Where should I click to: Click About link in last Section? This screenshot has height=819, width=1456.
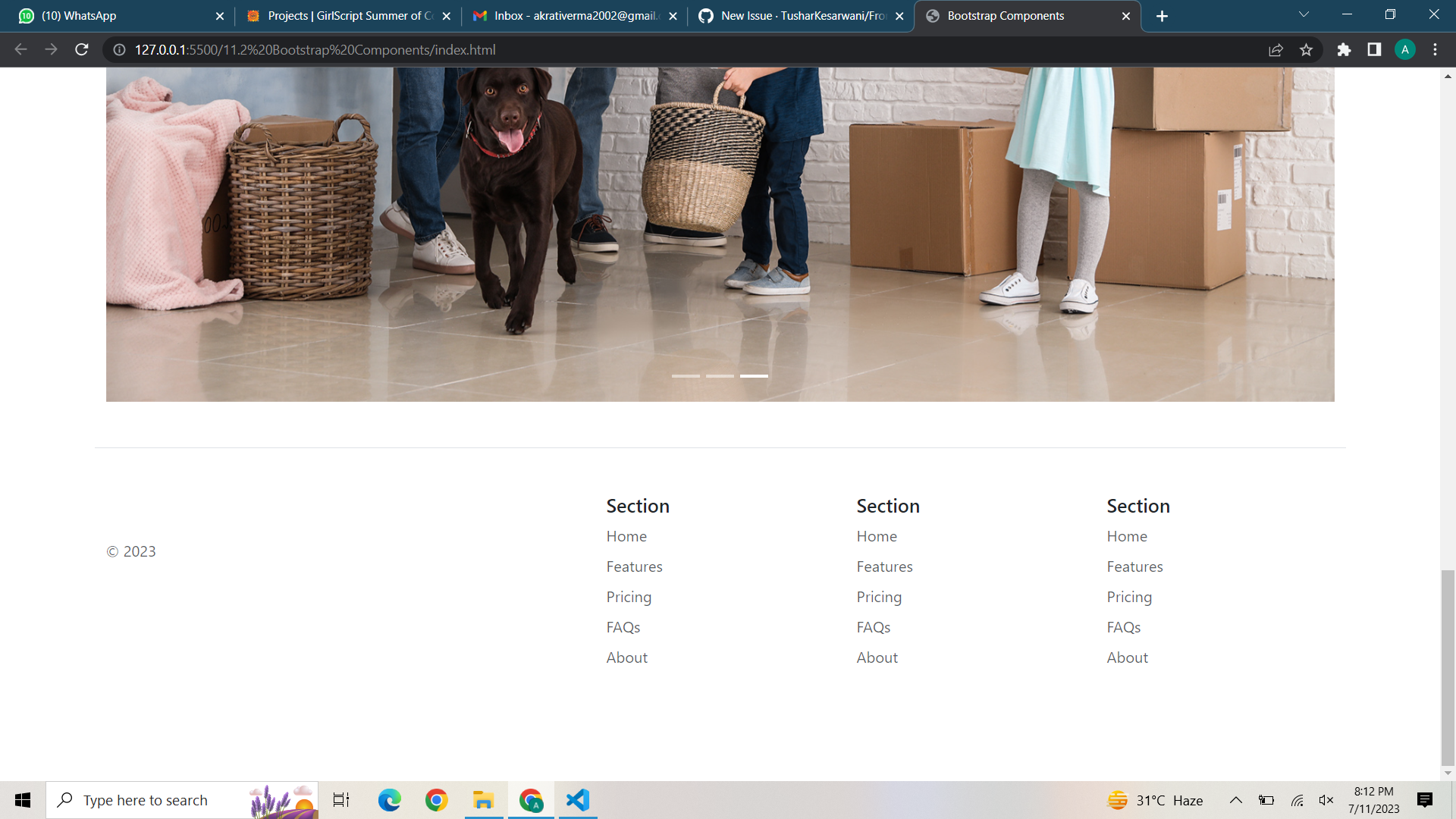coord(1127,658)
